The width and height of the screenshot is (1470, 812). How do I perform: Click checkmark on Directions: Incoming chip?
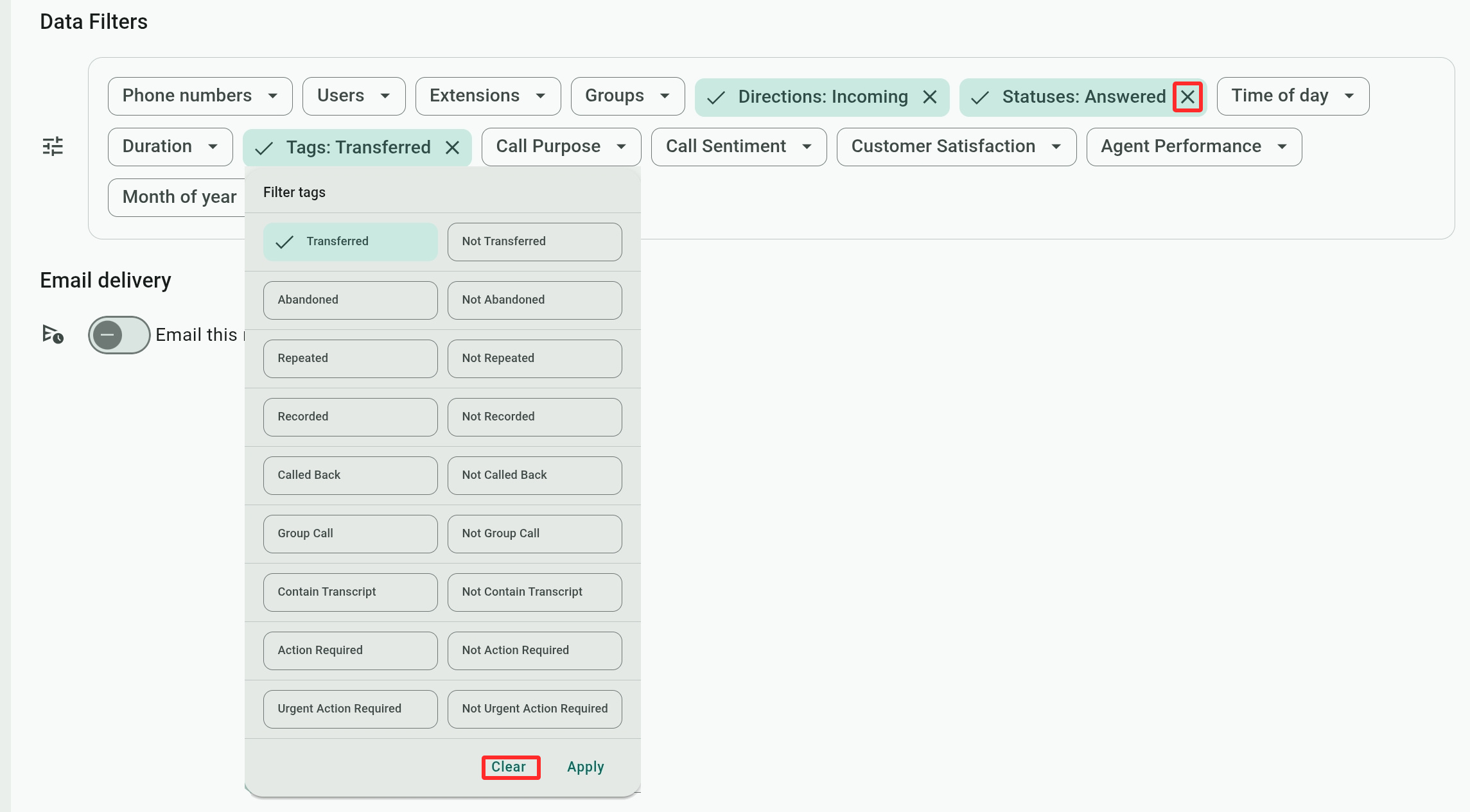pyautogui.click(x=715, y=98)
